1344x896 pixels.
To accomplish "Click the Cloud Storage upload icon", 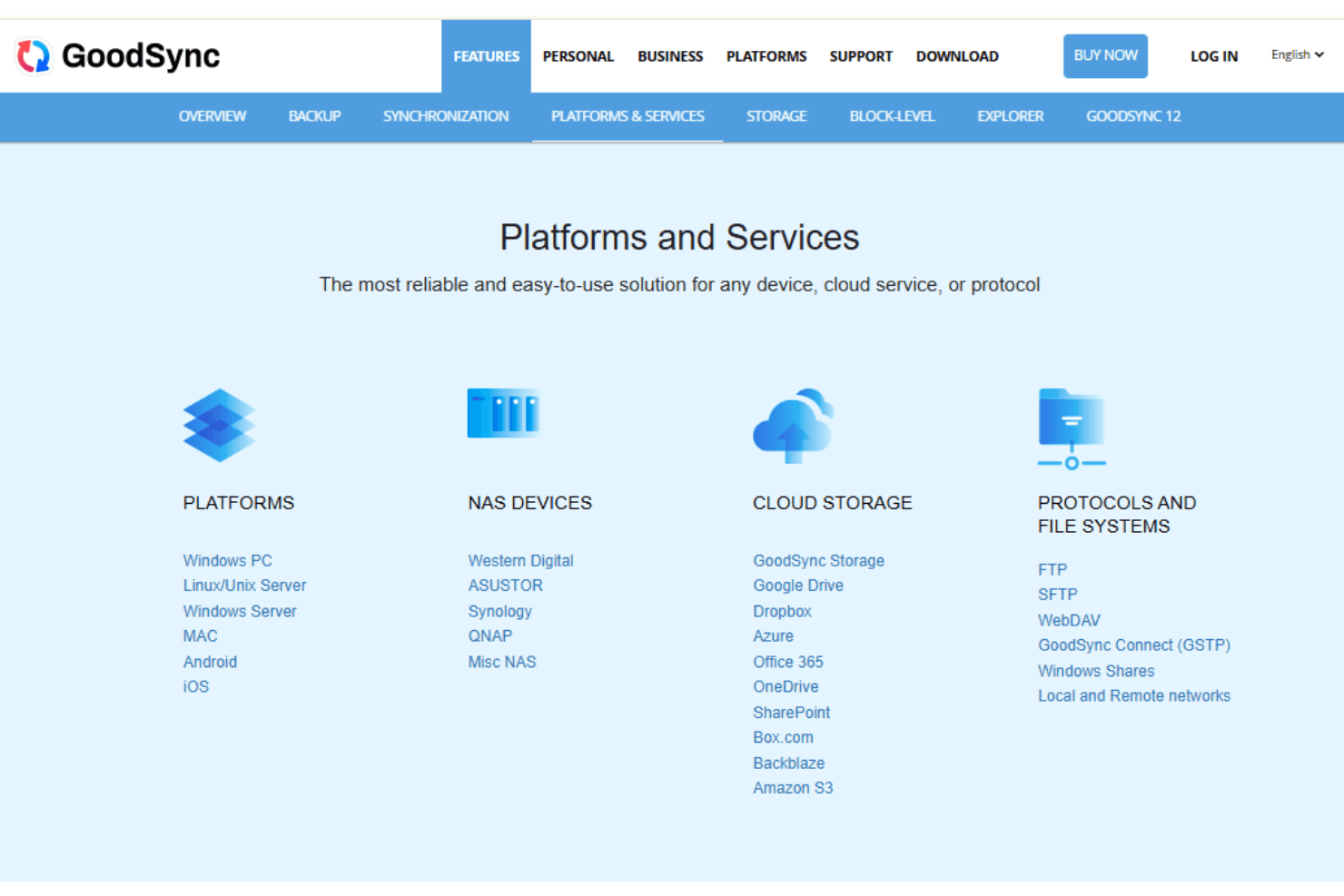I will (793, 426).
